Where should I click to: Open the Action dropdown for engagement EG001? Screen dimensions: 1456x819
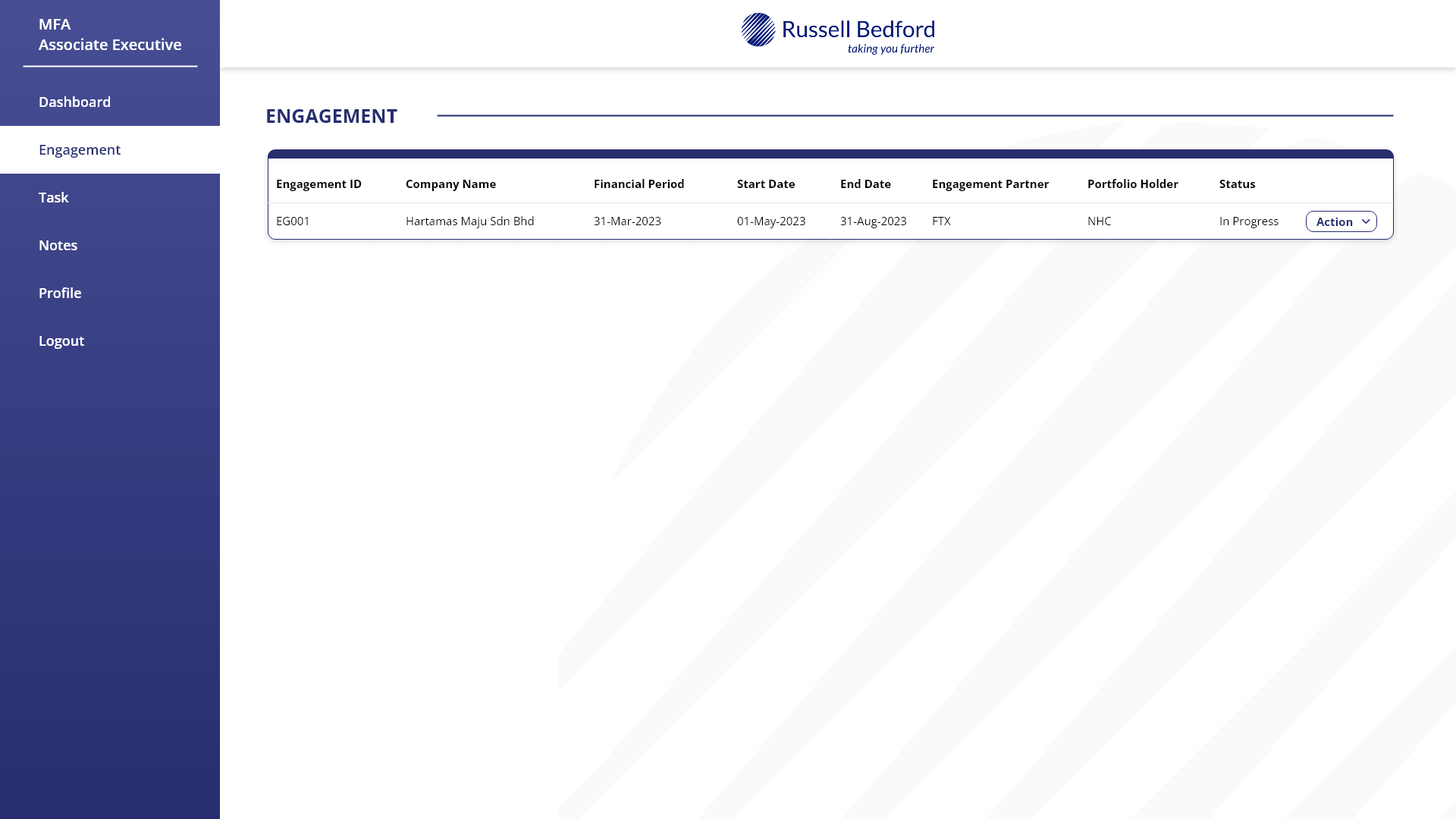tap(1341, 221)
